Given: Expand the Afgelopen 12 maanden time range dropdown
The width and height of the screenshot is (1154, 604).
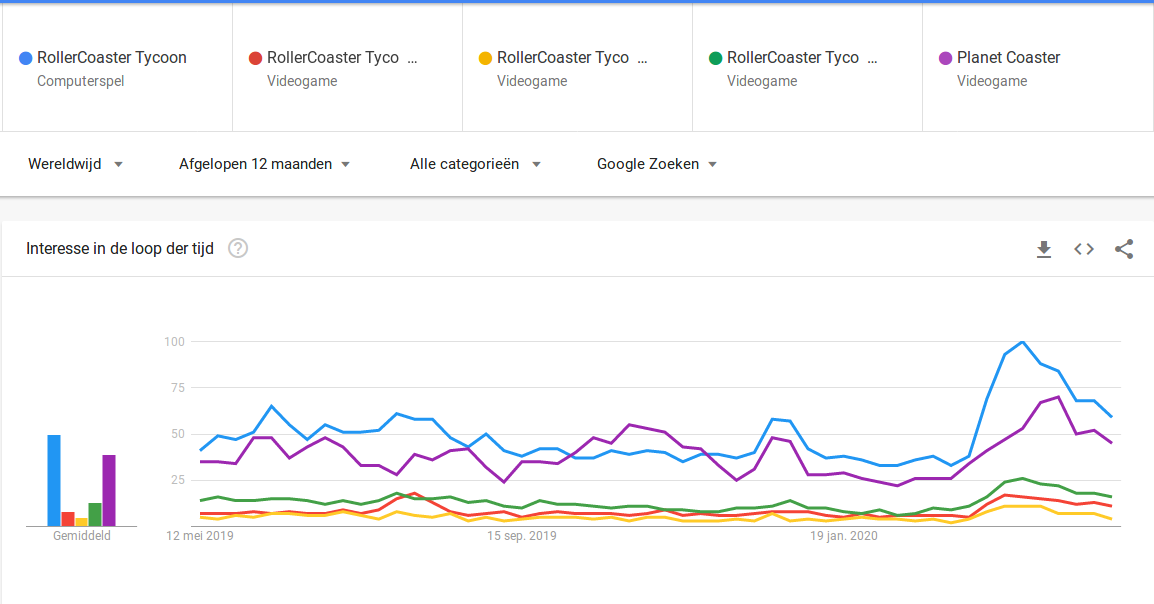Looking at the screenshot, I should [264, 164].
